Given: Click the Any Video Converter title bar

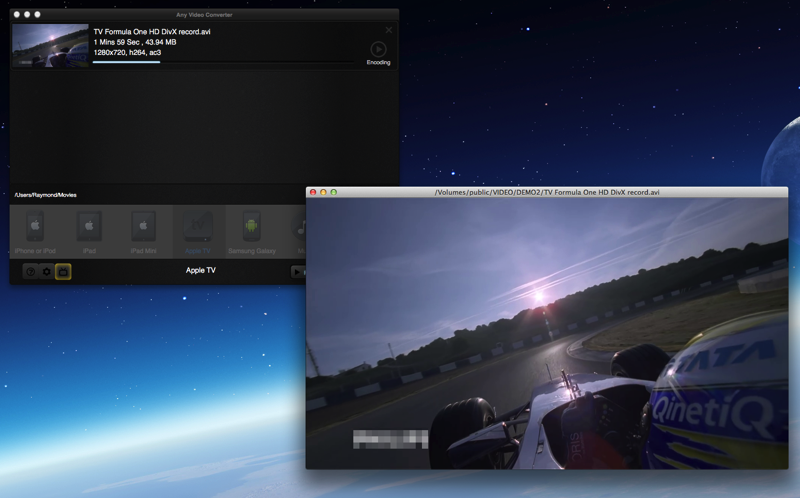Looking at the screenshot, I should 204,14.
